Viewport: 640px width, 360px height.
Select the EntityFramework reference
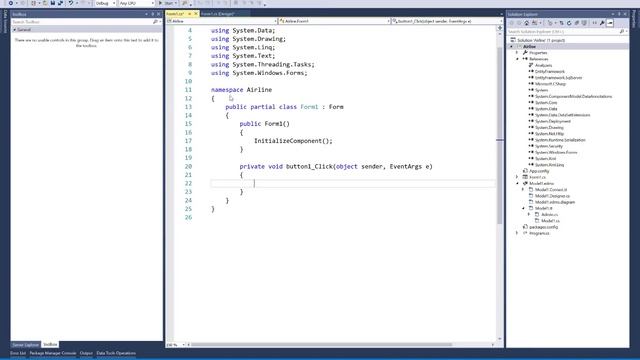click(550, 71)
